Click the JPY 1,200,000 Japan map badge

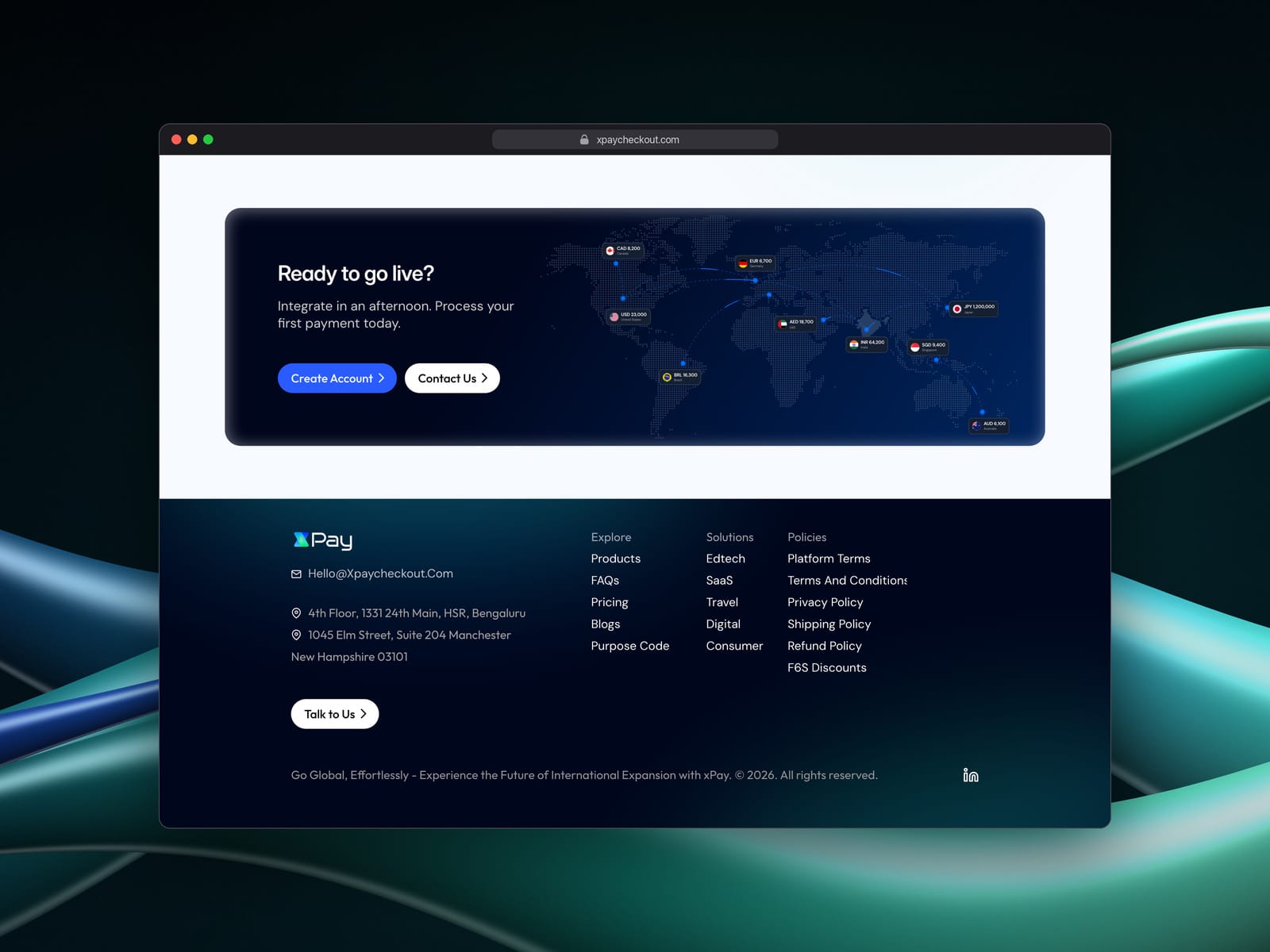click(x=974, y=308)
